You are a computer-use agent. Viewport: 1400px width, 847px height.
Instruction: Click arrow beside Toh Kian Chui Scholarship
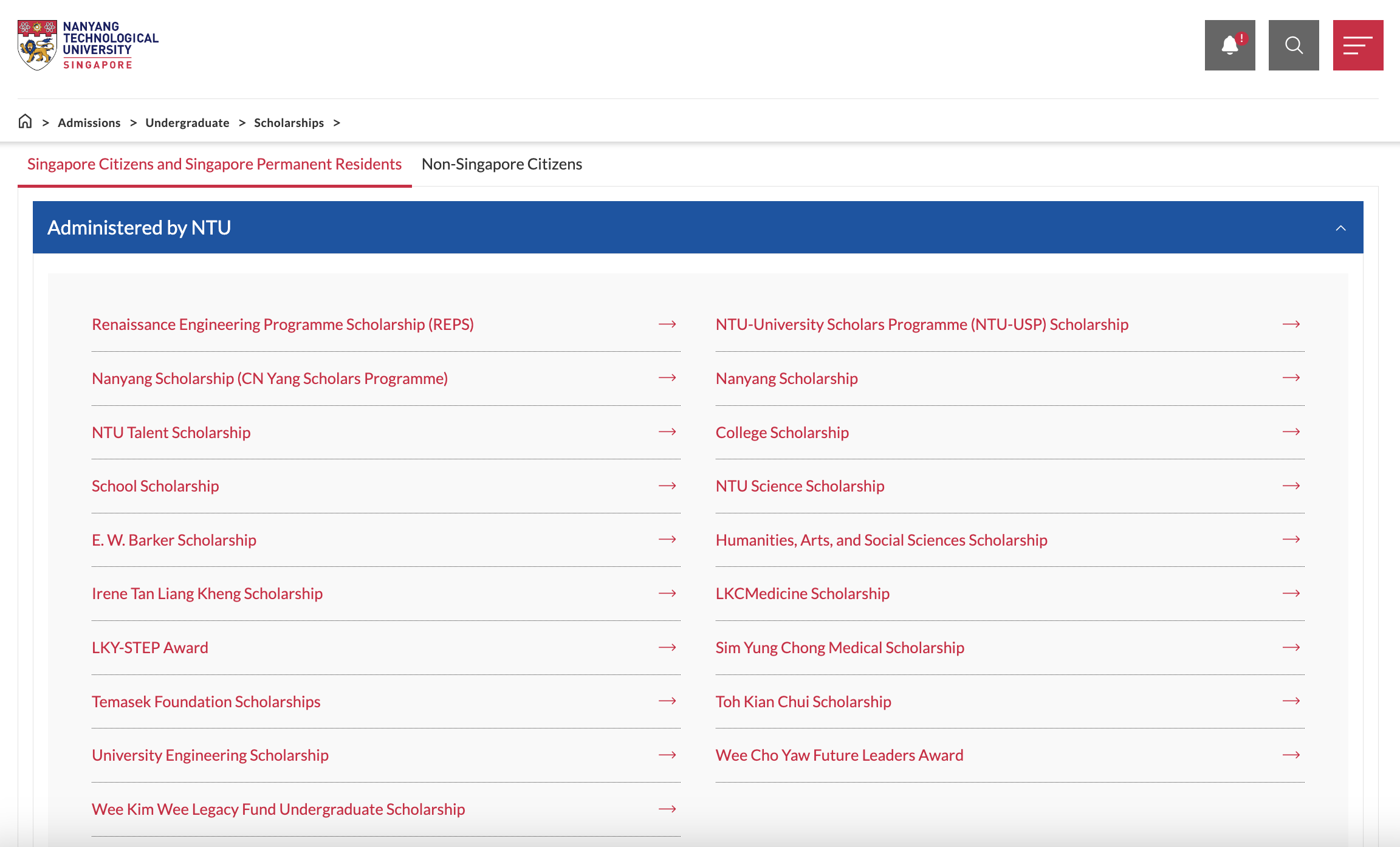pos(1291,701)
